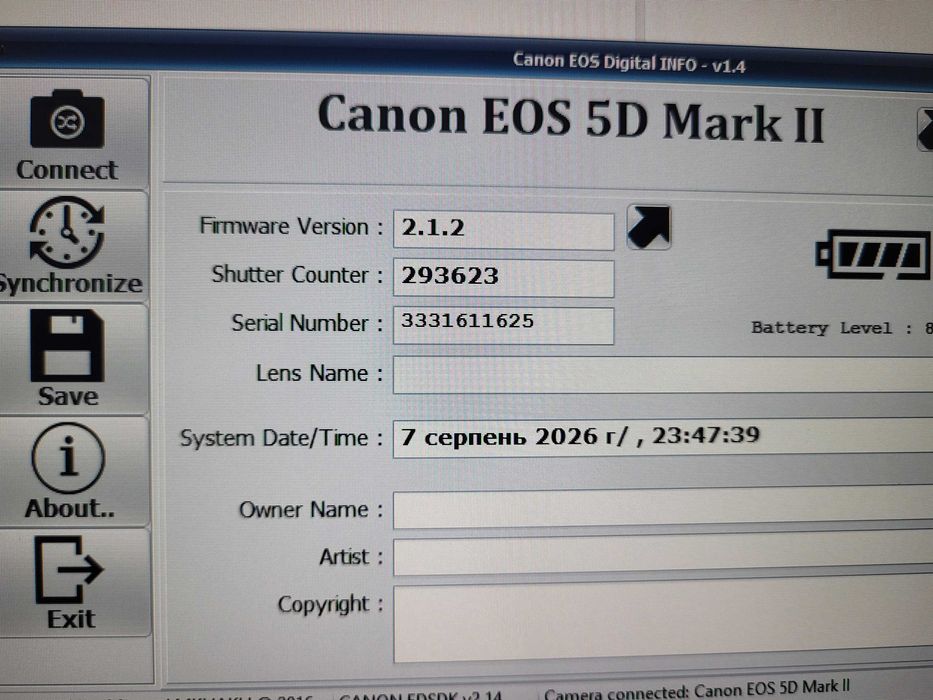
Task: Click the Connect camera icon
Action: coord(67,119)
